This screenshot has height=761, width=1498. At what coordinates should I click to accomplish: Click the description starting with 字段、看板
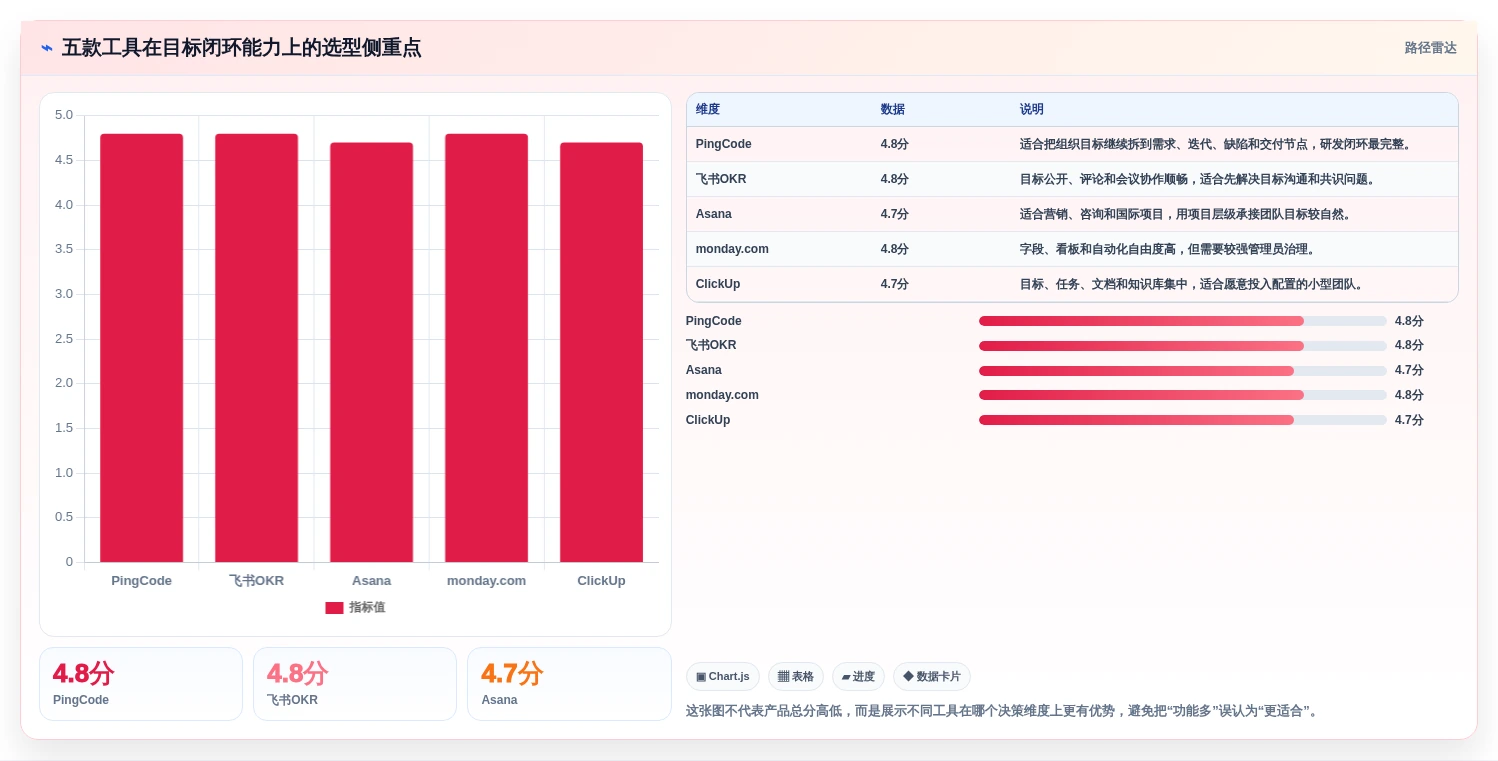[1169, 249]
